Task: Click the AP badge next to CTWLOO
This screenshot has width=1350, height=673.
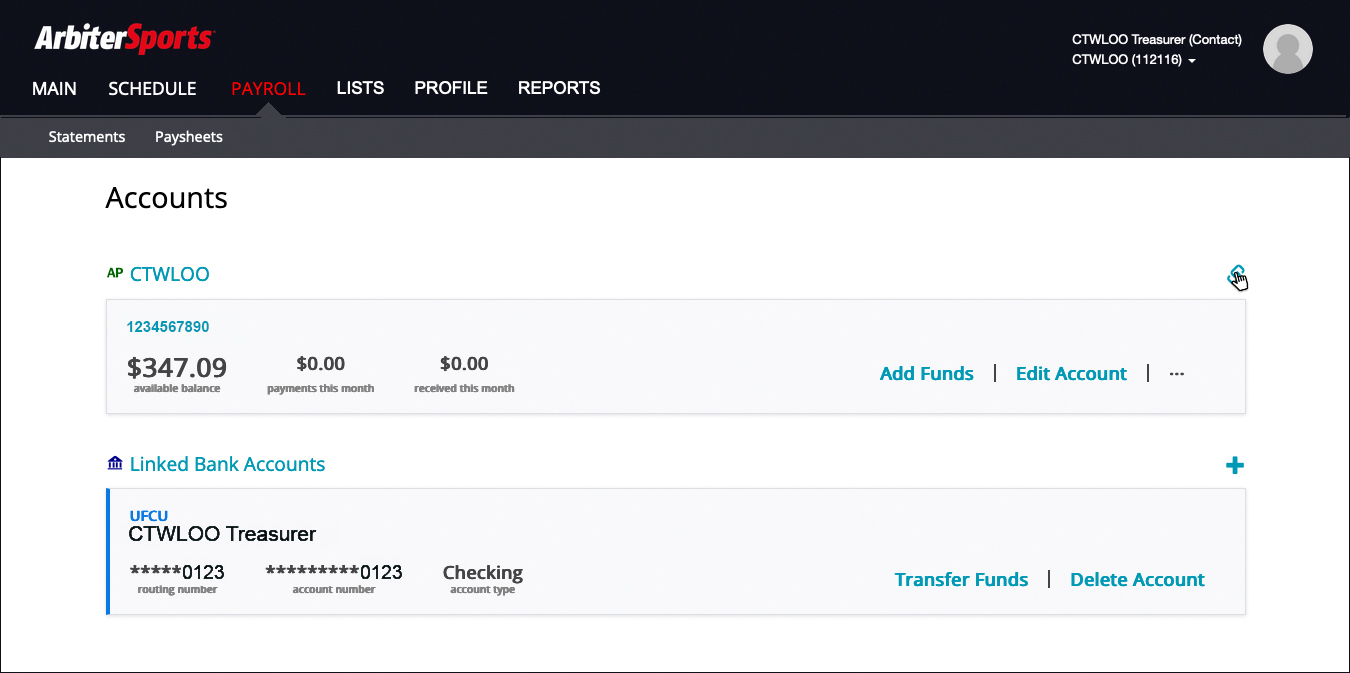Action: click(115, 272)
